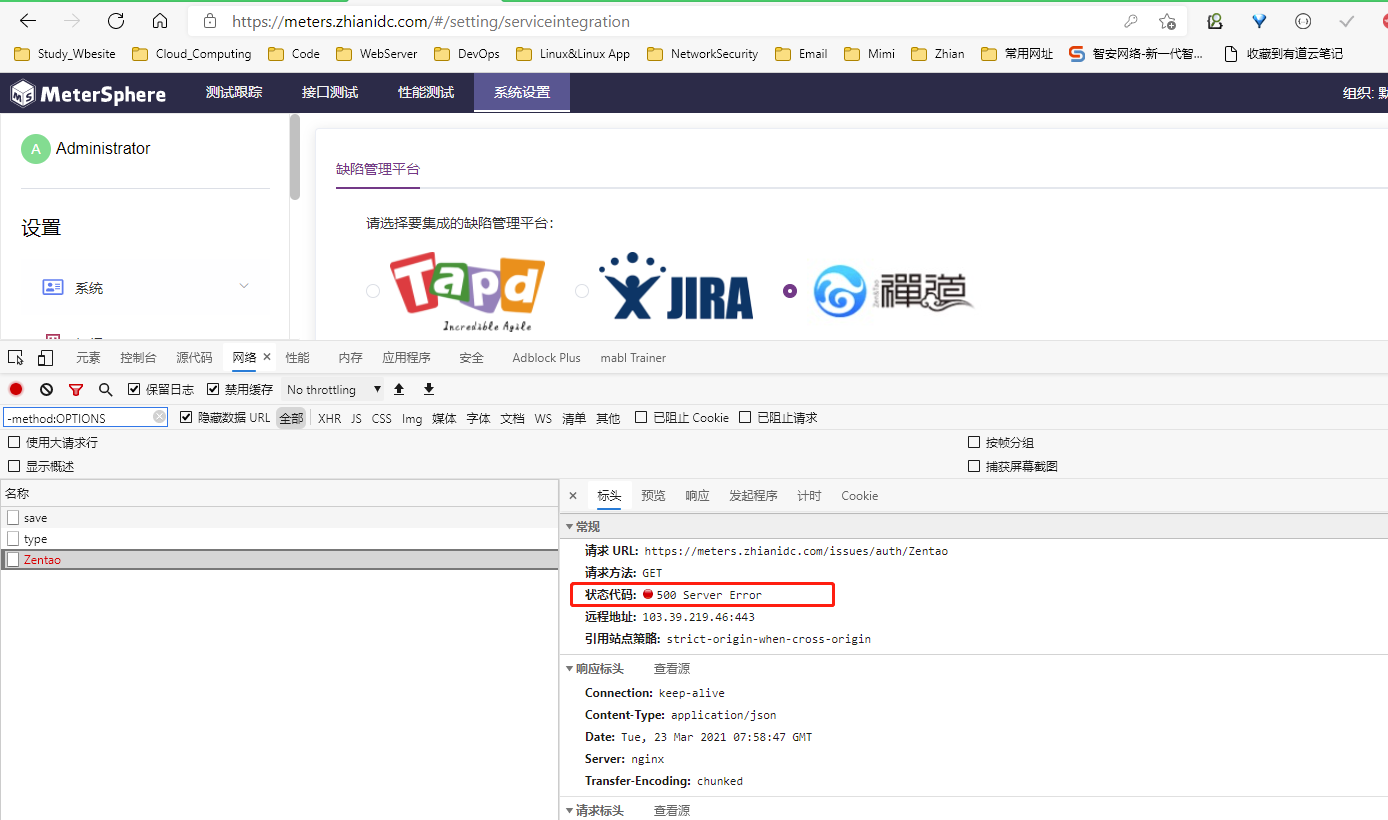Import HAR file using the upload arrow
1388x820 pixels.
coord(400,389)
